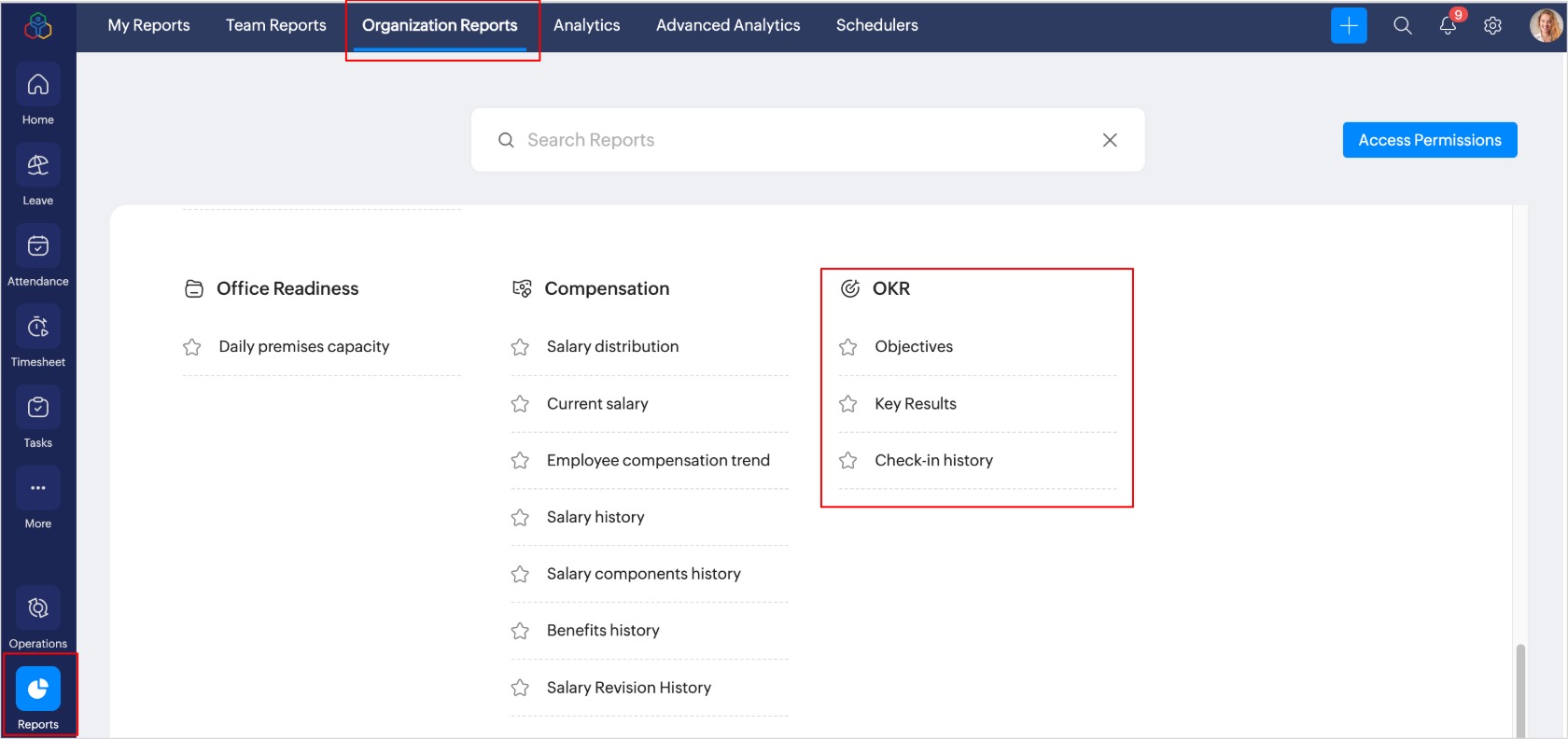Go to Attendance in the sidebar
The height and width of the screenshot is (739, 1568).
(x=37, y=247)
